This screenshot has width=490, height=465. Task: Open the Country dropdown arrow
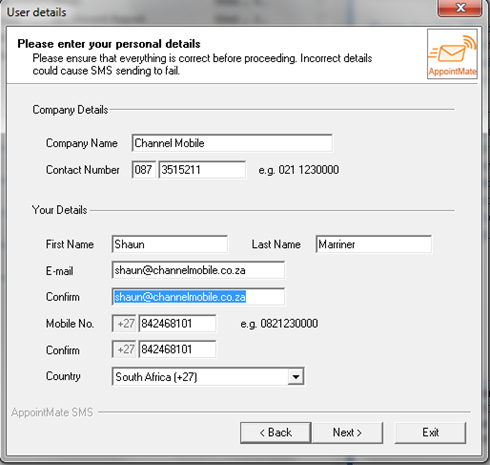point(296,377)
